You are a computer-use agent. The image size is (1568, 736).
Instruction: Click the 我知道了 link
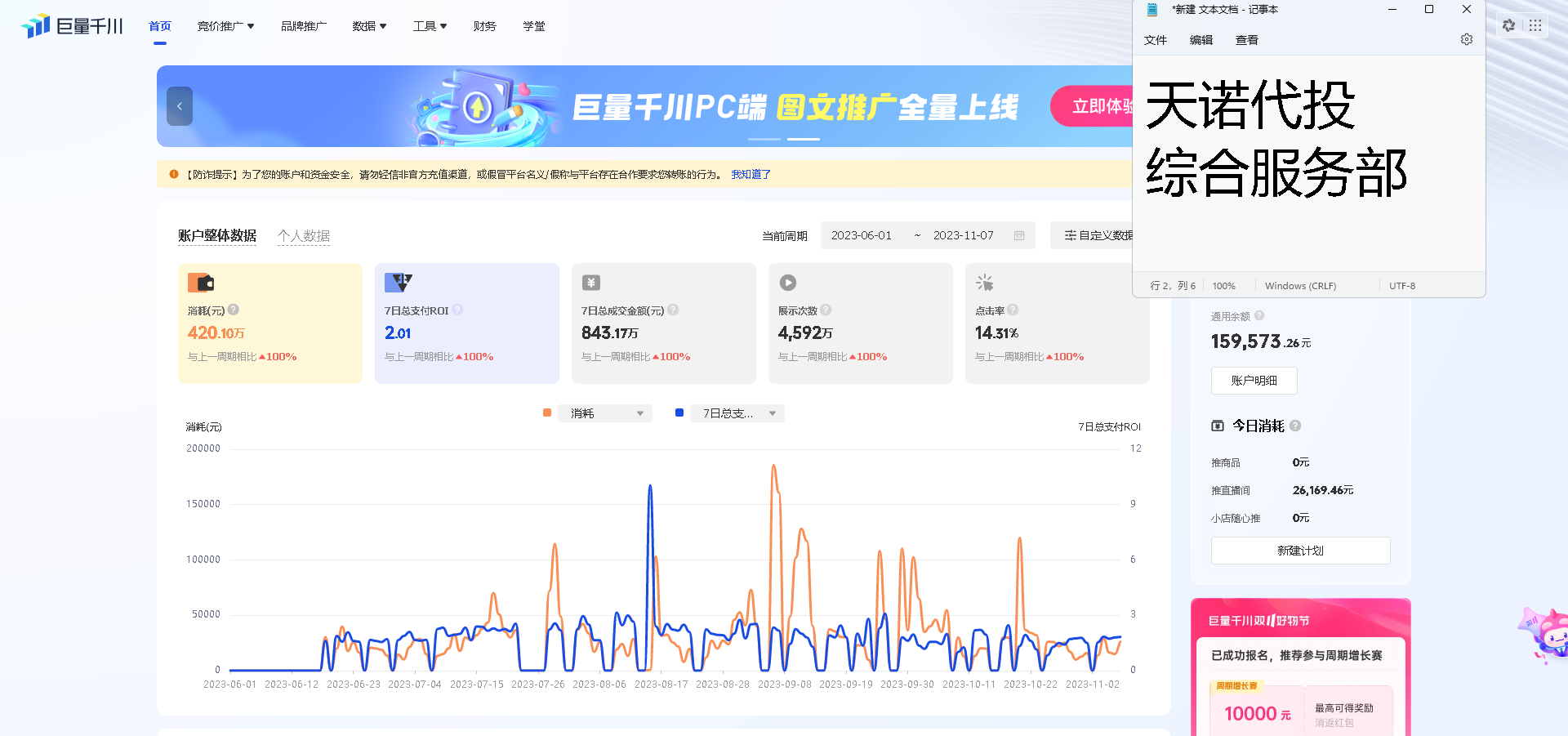[x=751, y=174]
